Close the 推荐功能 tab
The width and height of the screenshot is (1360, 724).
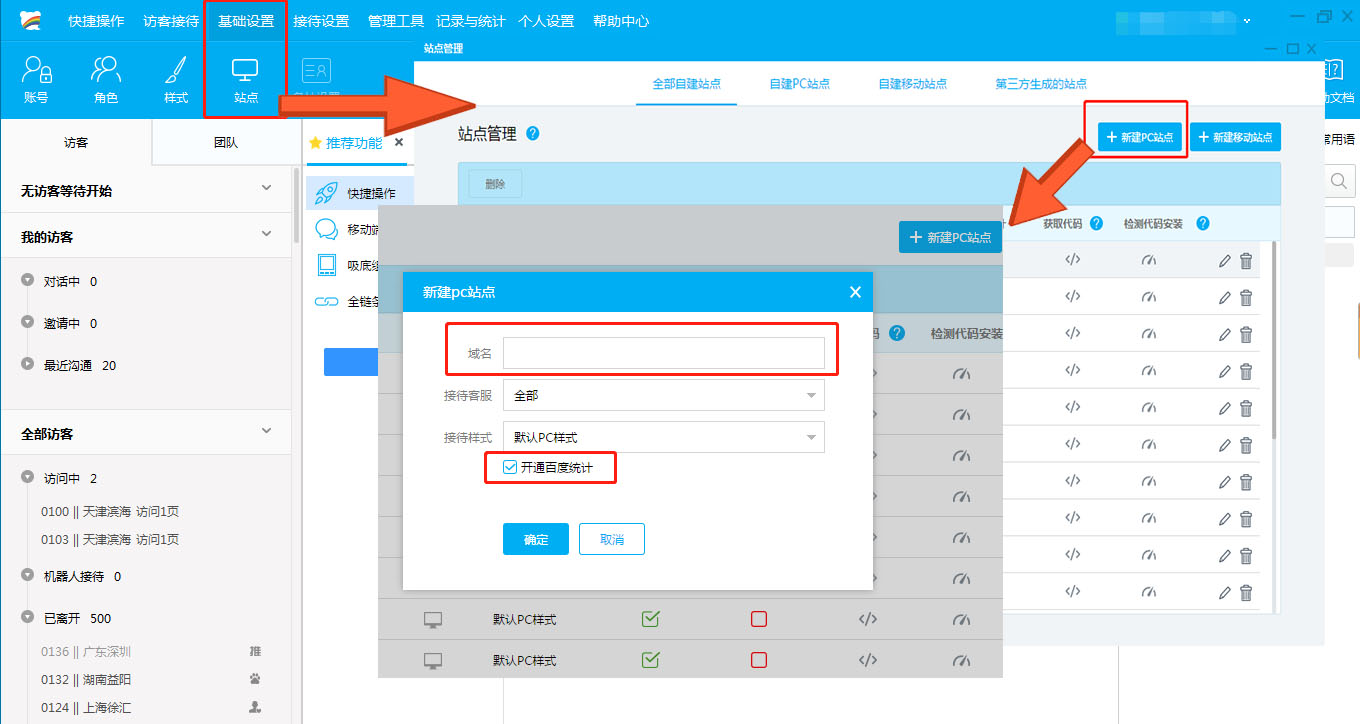pos(399,142)
